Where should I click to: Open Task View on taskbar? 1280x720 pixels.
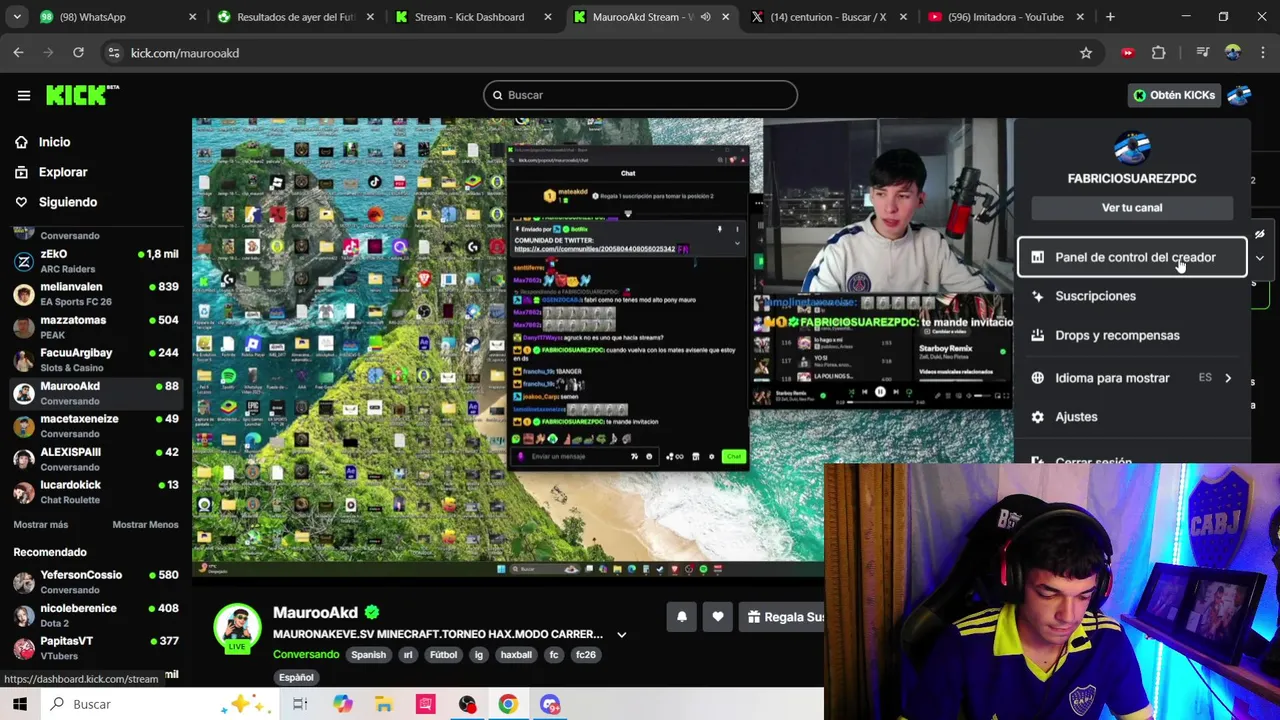pos(300,704)
